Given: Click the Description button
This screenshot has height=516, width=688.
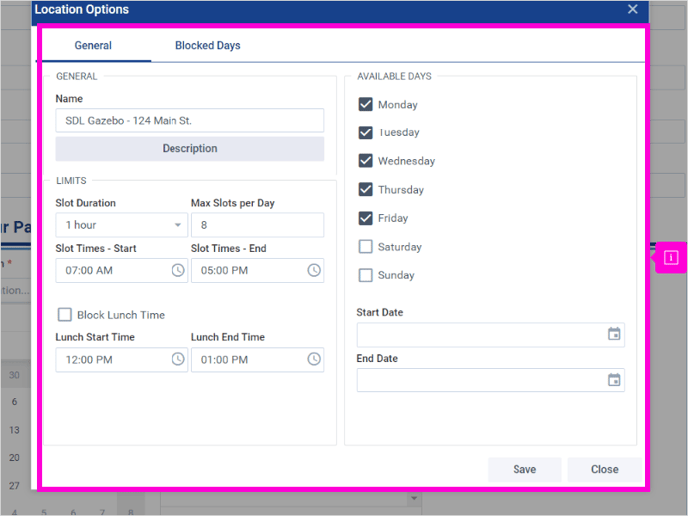Looking at the screenshot, I should (190, 148).
